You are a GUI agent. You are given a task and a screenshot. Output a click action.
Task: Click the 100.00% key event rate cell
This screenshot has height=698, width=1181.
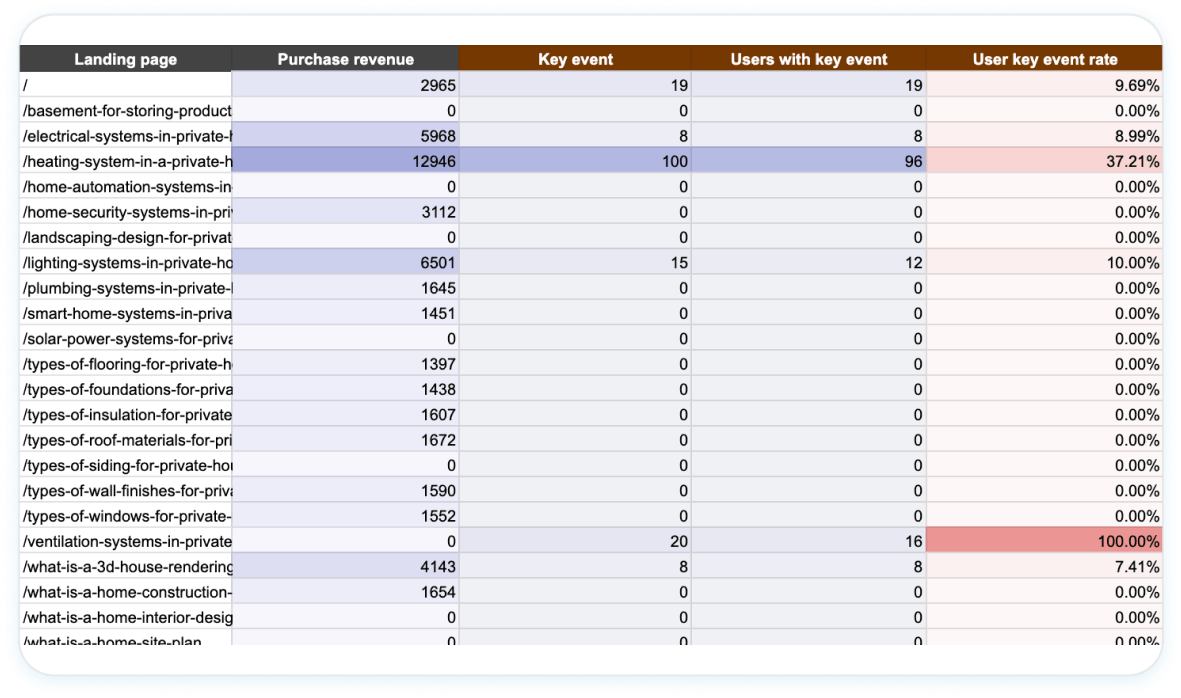tap(1044, 541)
